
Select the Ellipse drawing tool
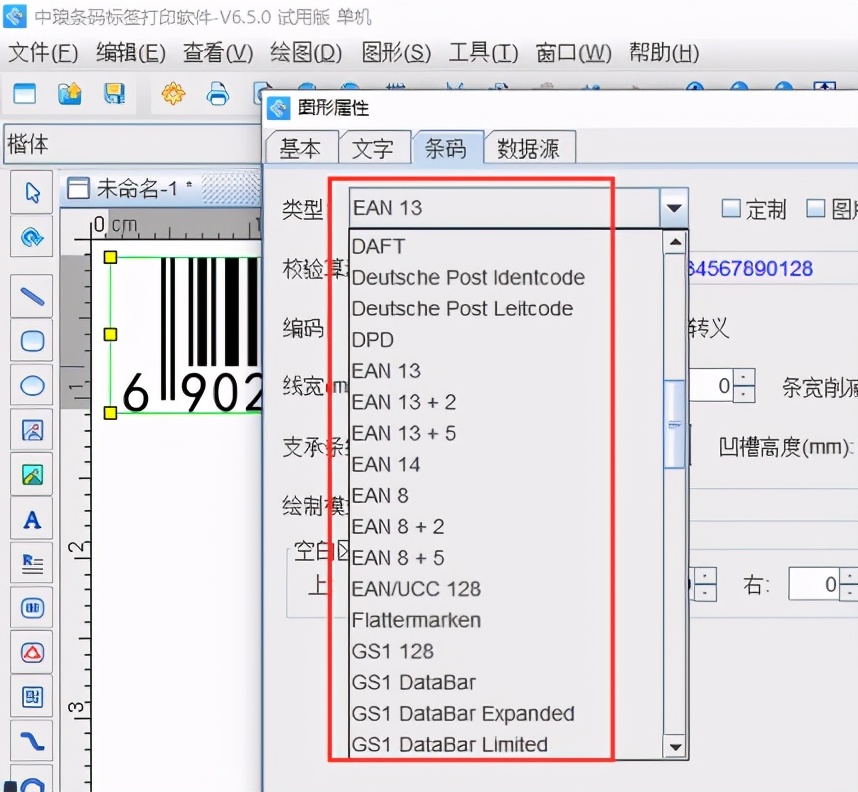(32, 386)
